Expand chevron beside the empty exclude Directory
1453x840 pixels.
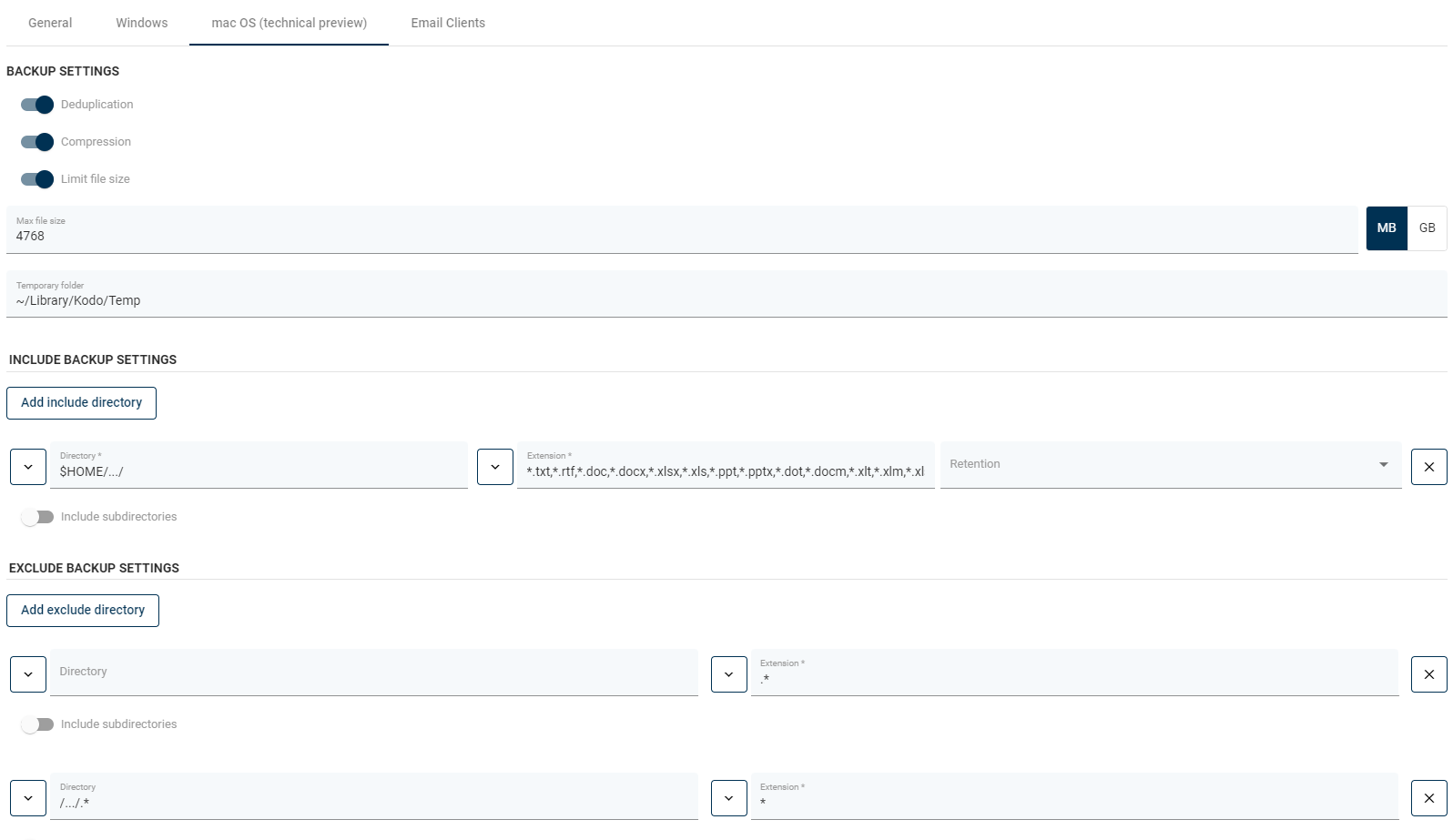pos(28,674)
